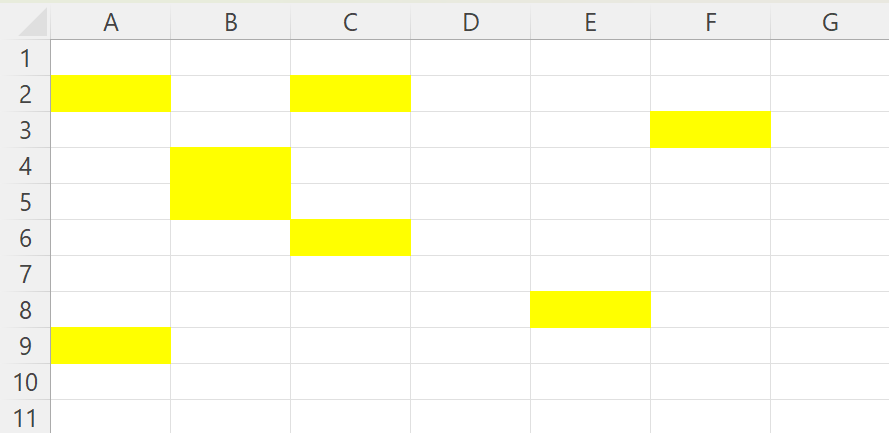Screen dimensions: 889x433
Task: Select row 11 header
Action: pos(26,417)
